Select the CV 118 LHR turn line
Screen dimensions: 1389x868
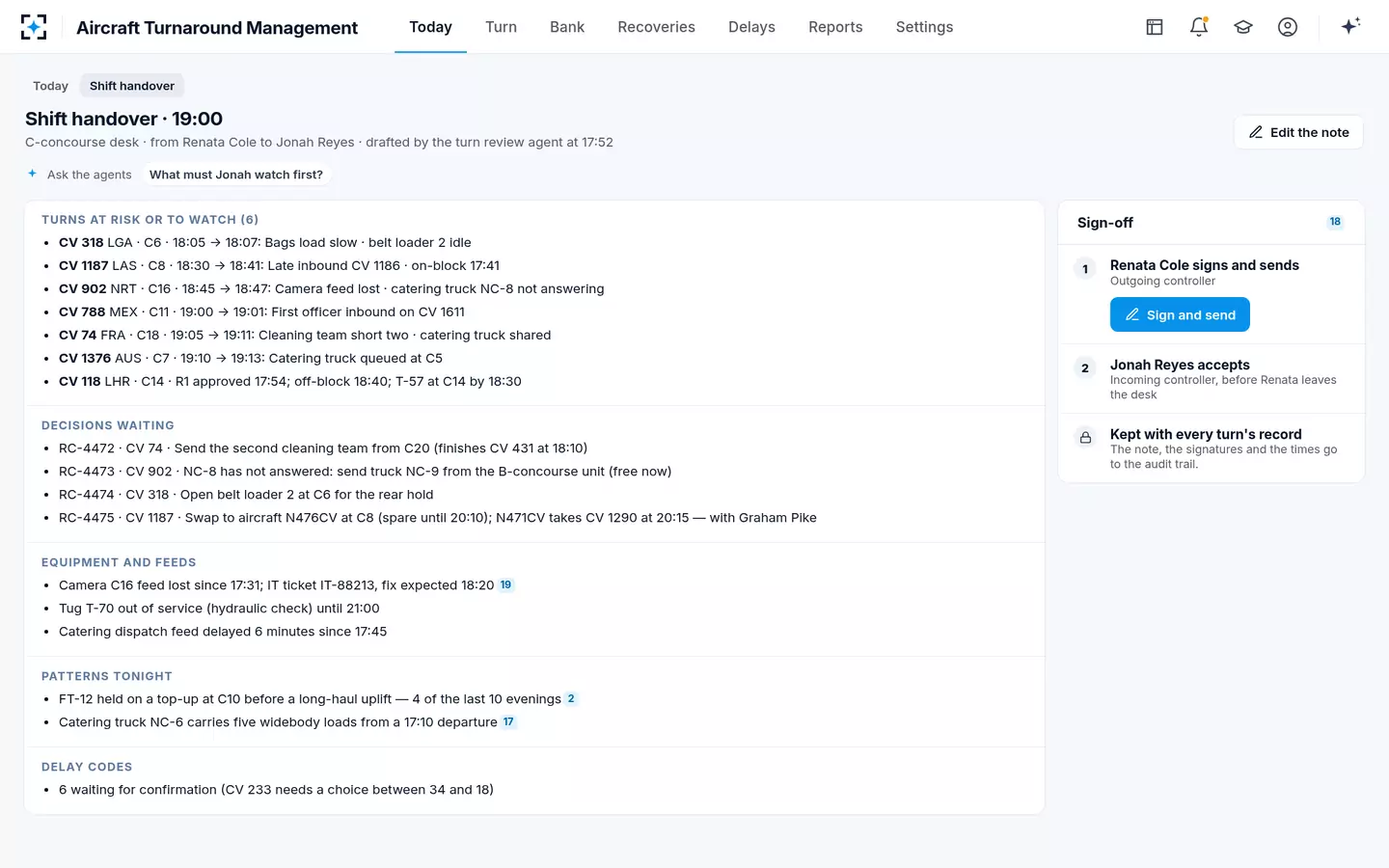(x=290, y=382)
